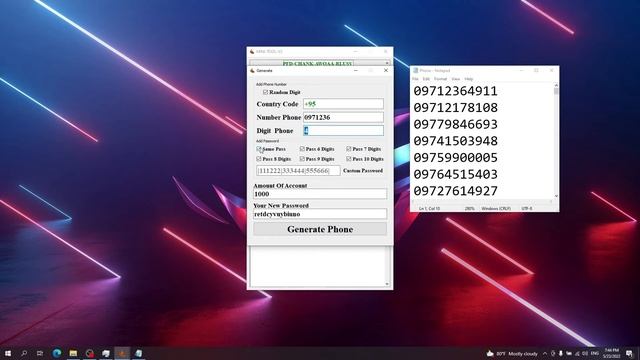The height and width of the screenshot is (360, 640).
Task: Click the line 09759900005 in Notepad
Action: [x=456, y=158]
